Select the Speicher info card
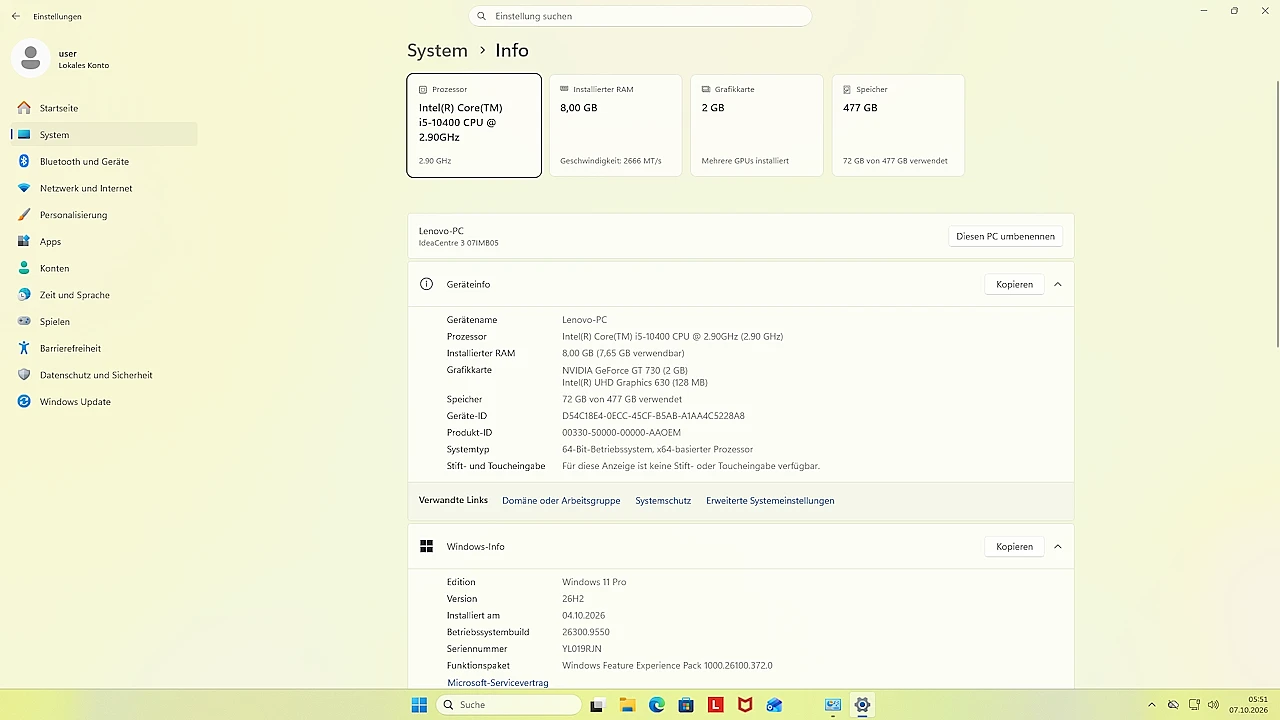This screenshot has width=1280, height=720. (x=898, y=125)
